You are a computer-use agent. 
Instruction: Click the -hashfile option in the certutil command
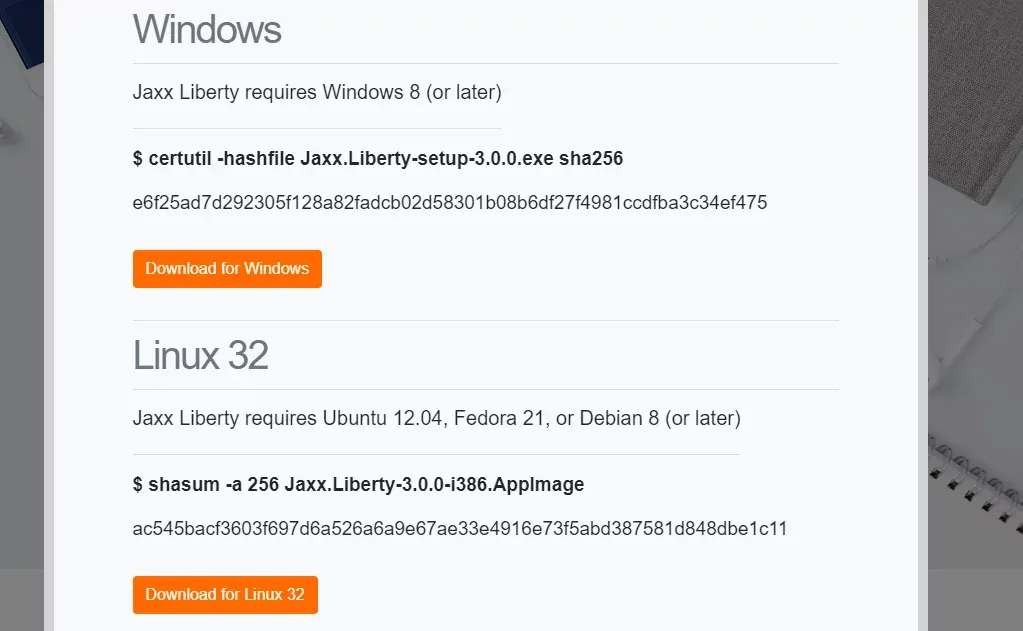click(256, 159)
